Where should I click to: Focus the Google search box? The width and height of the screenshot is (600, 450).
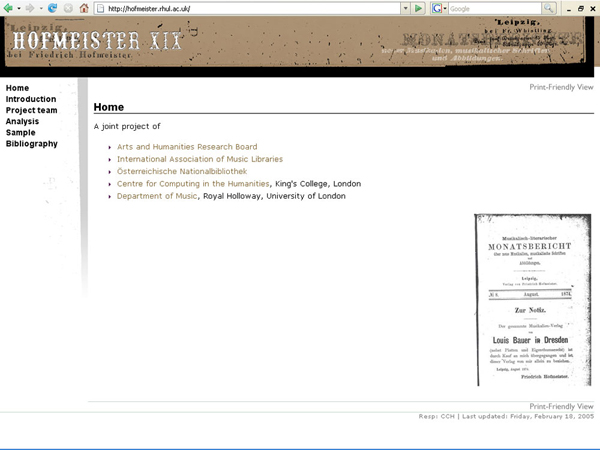pyautogui.click(x=494, y=8)
